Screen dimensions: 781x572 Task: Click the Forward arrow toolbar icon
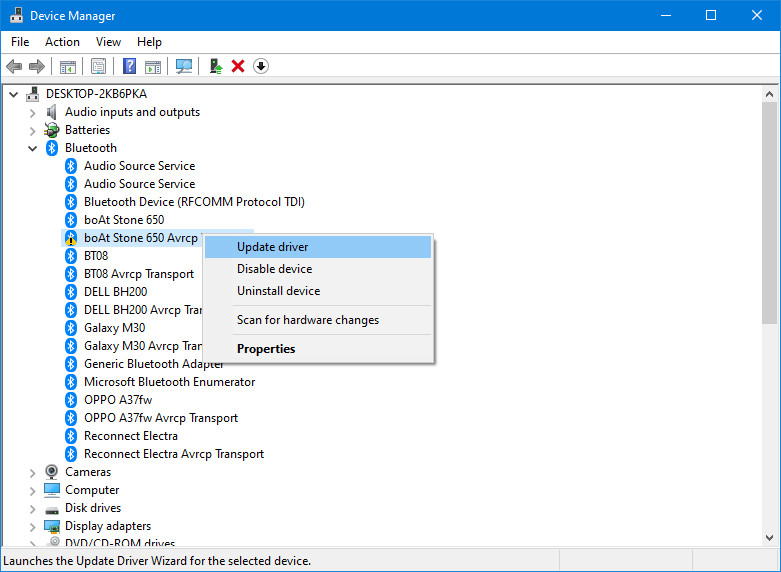pos(37,66)
